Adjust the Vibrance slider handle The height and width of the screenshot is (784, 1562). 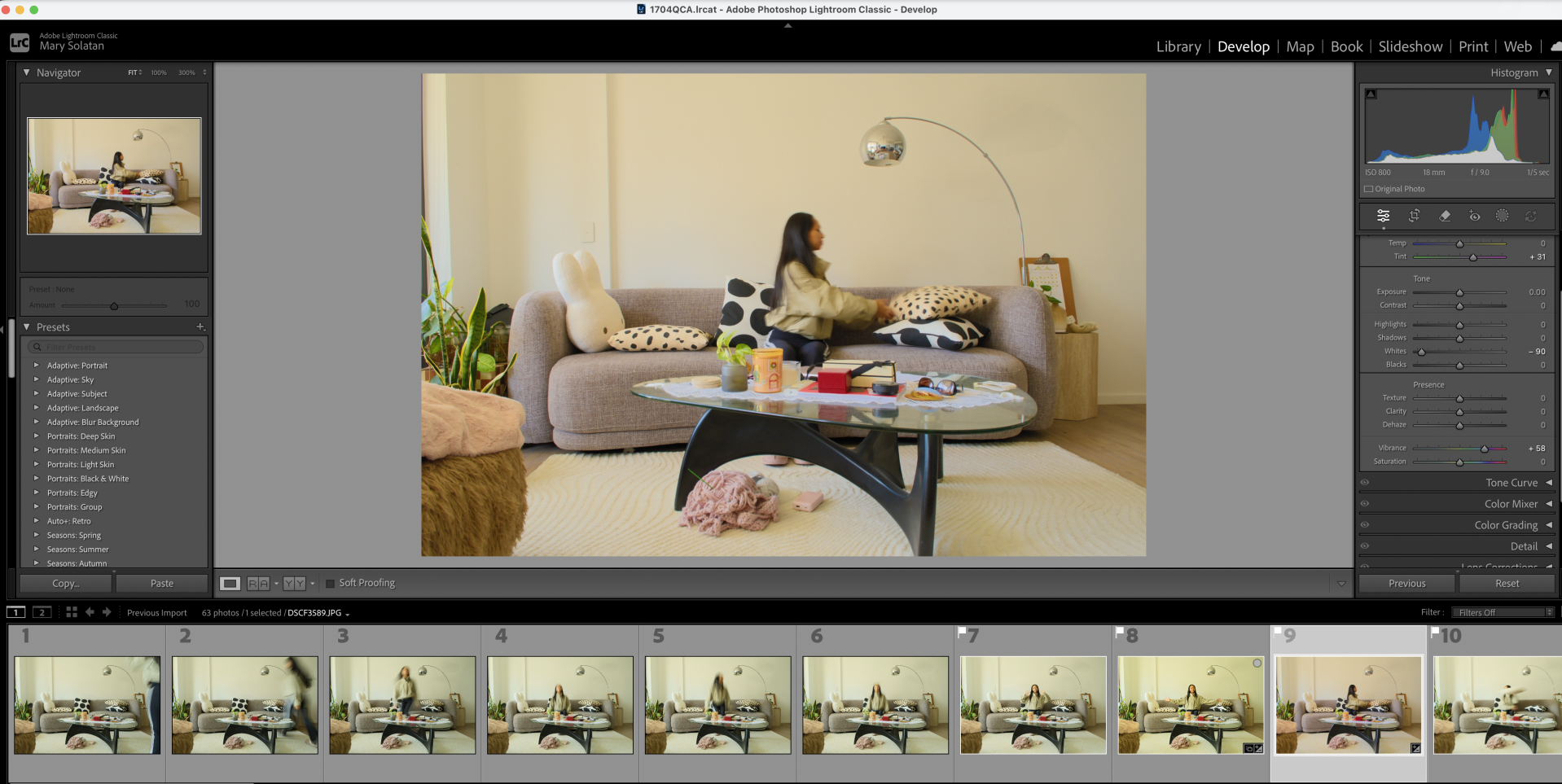[x=1485, y=449]
